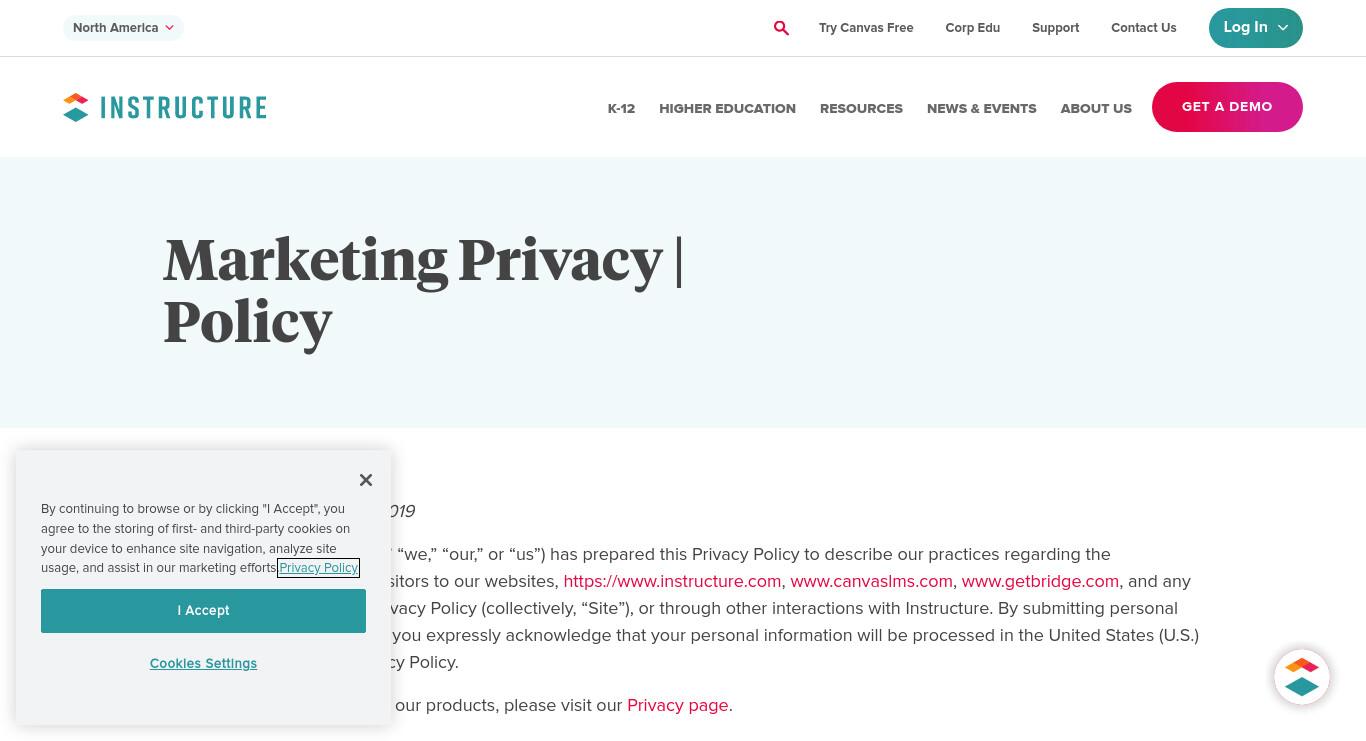The width and height of the screenshot is (1366, 741).
Task: Expand the North America region selector
Action: (x=123, y=28)
